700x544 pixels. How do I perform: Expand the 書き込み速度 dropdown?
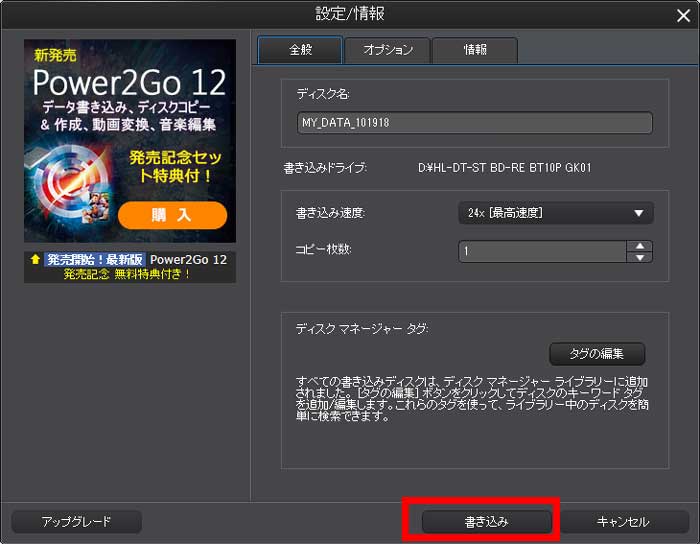point(556,213)
